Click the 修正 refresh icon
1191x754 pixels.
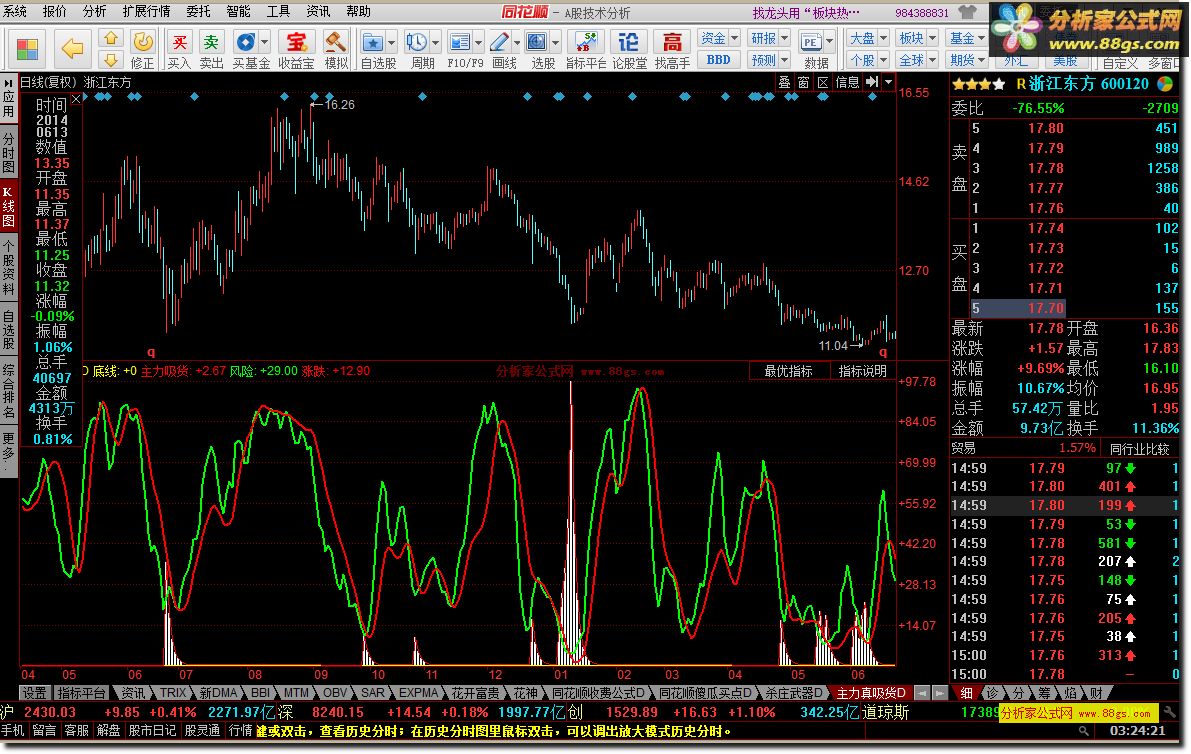(142, 42)
